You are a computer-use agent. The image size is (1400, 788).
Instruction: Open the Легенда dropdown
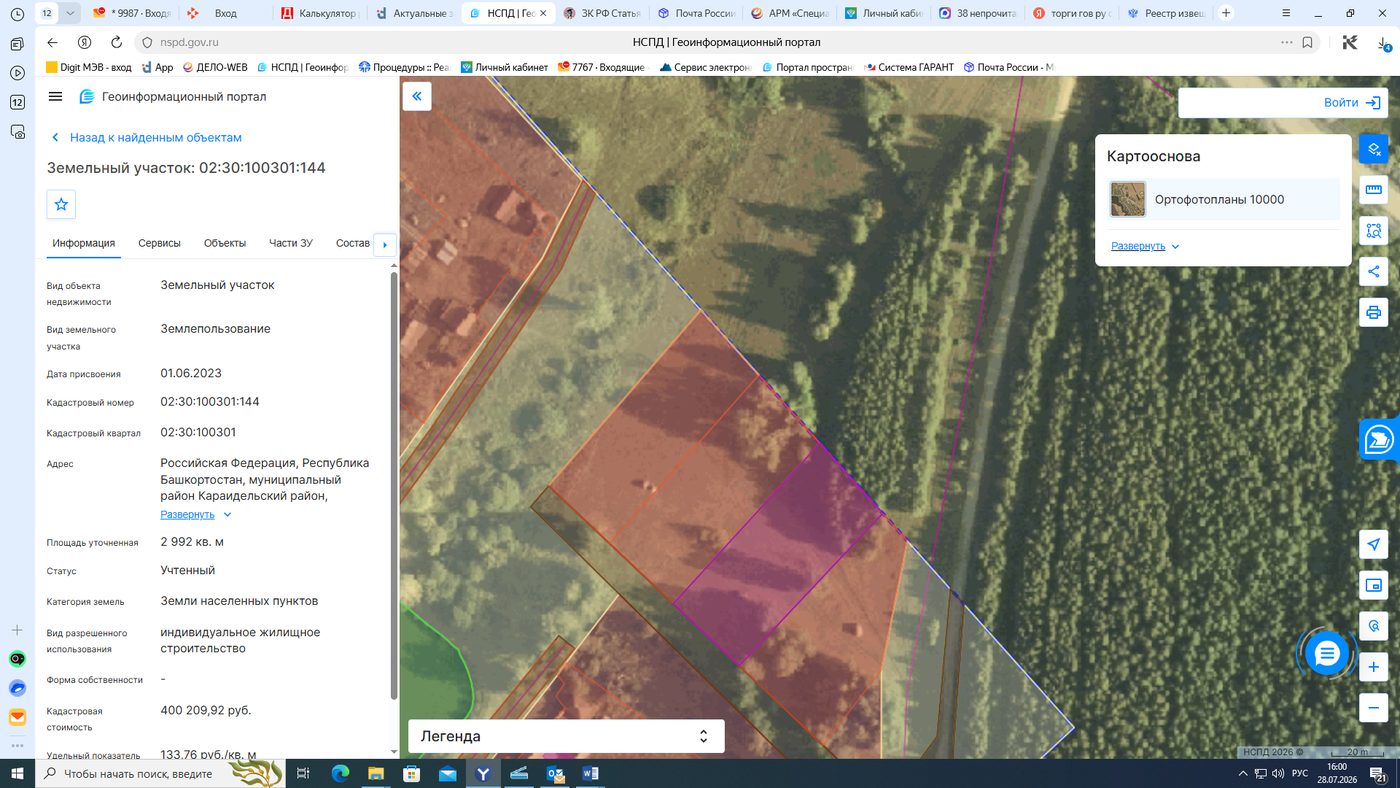click(x=566, y=736)
